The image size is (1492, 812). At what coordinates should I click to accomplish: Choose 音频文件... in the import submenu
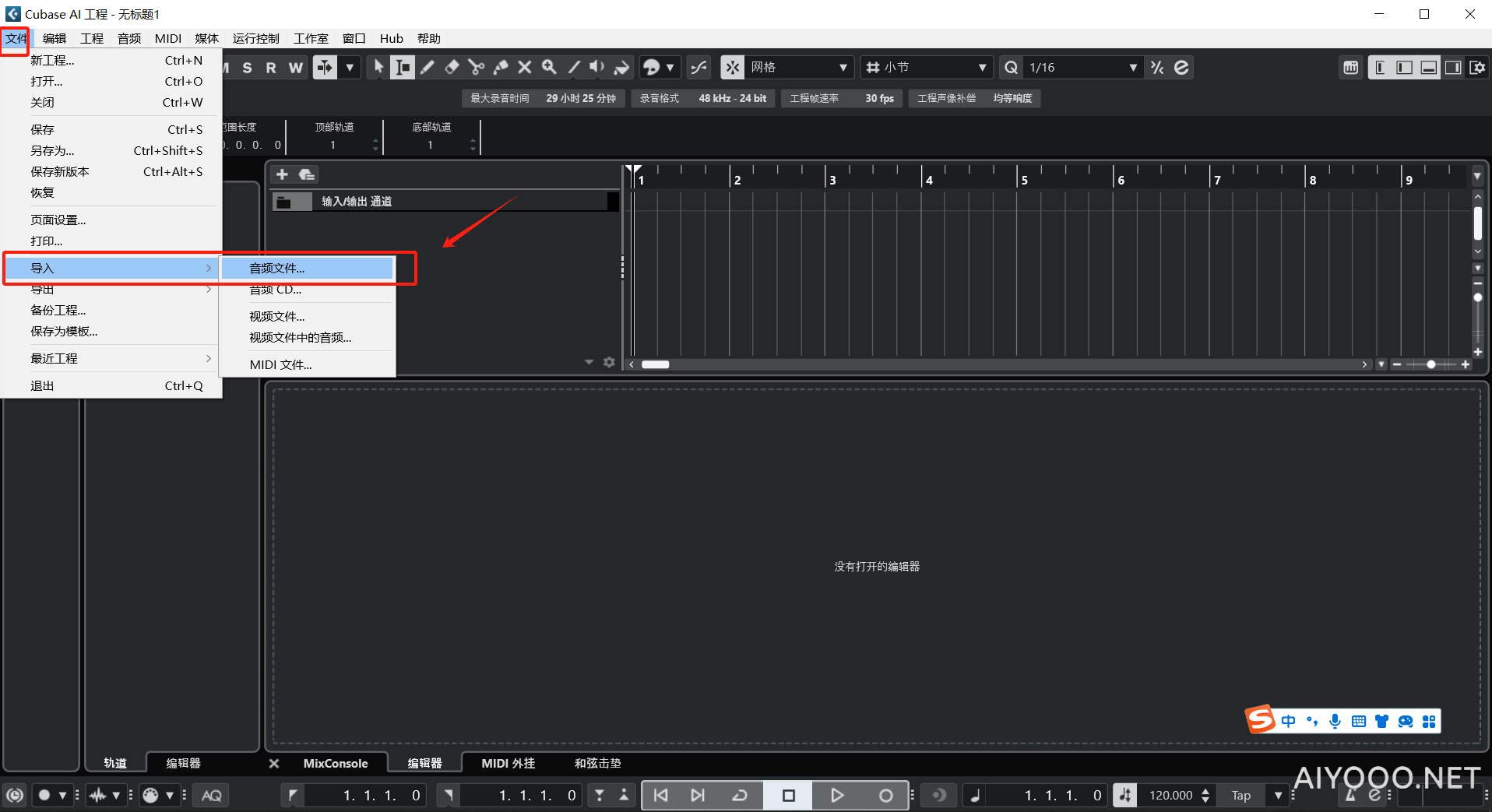click(308, 268)
